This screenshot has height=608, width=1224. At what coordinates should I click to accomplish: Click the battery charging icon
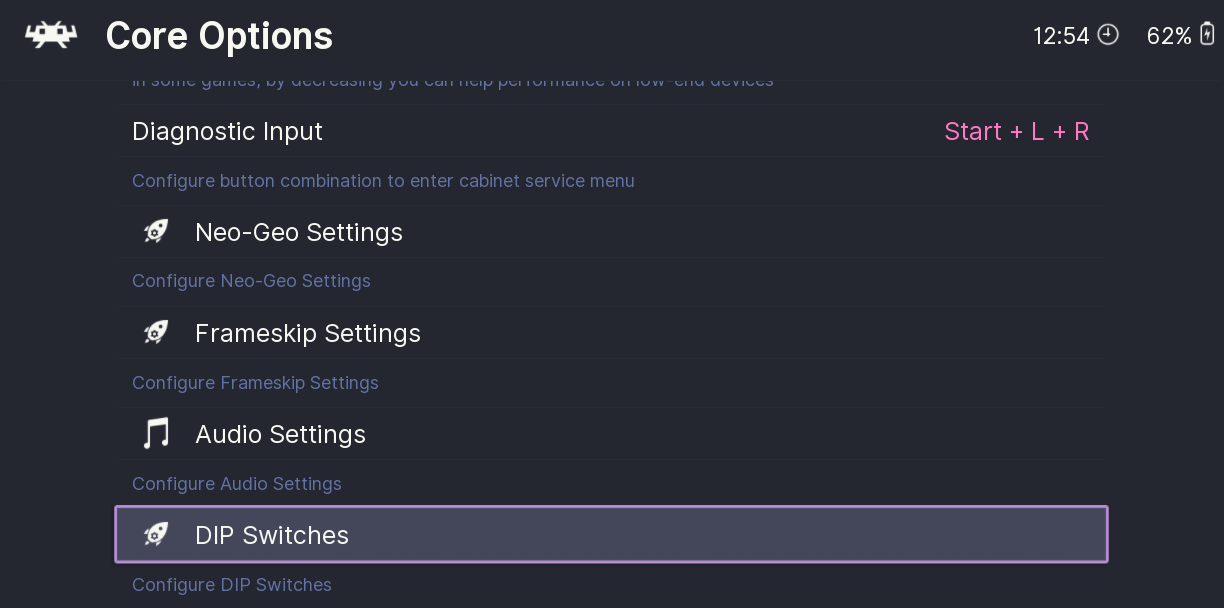pyautogui.click(x=1207, y=35)
